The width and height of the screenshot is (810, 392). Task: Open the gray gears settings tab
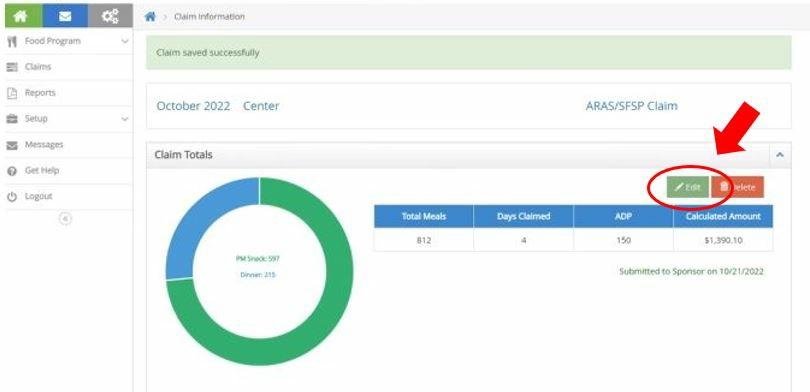[110, 16]
